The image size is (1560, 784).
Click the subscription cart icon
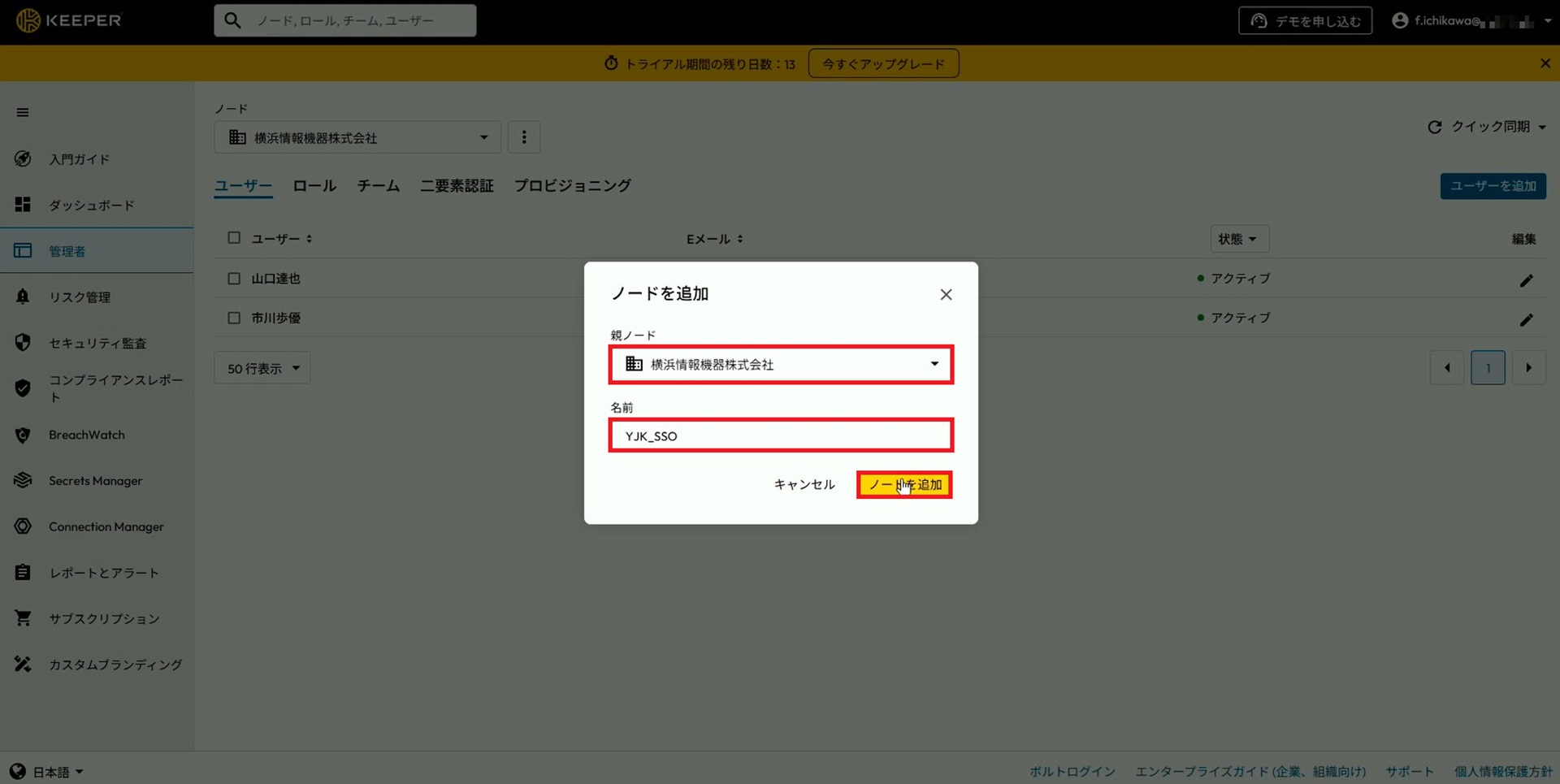[23, 619]
